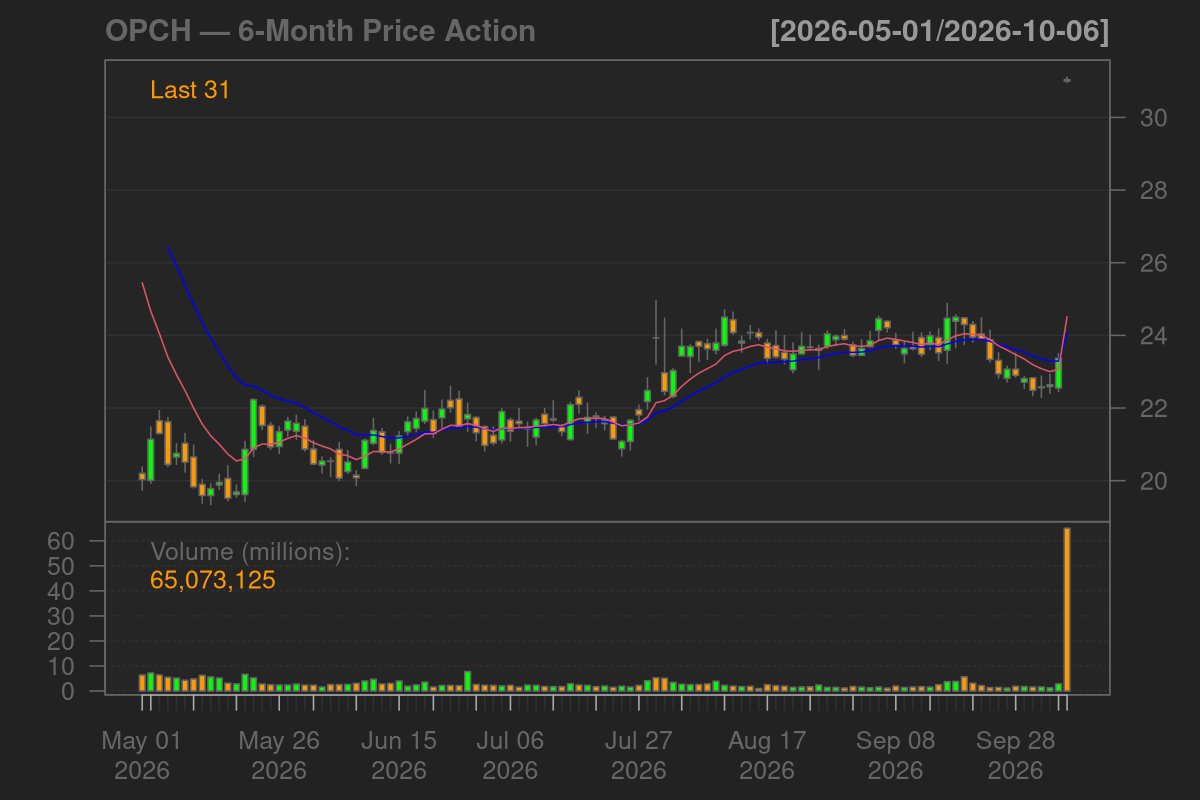The height and width of the screenshot is (800, 1200).
Task: Click the price axis label "24"
Action: click(1154, 335)
